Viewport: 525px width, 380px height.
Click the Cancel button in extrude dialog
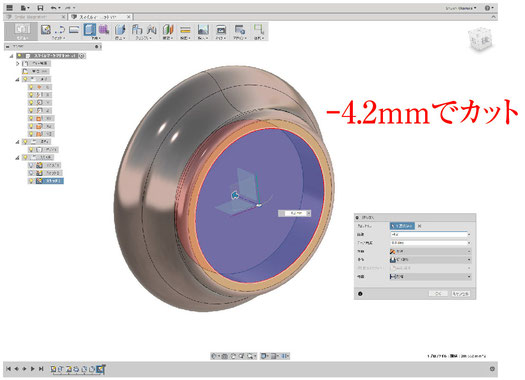[461, 294]
